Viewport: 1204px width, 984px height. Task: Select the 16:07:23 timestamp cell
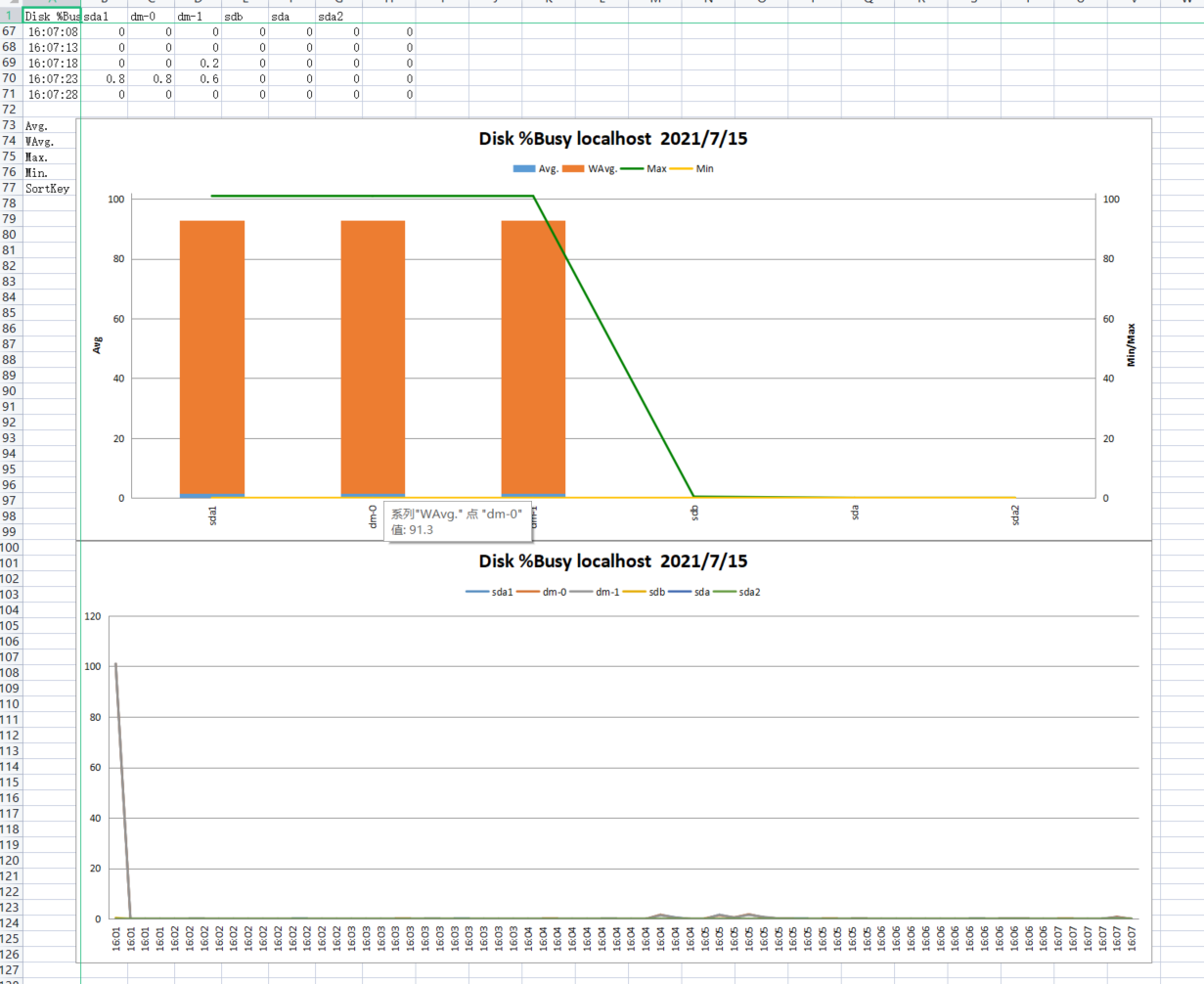coord(52,79)
